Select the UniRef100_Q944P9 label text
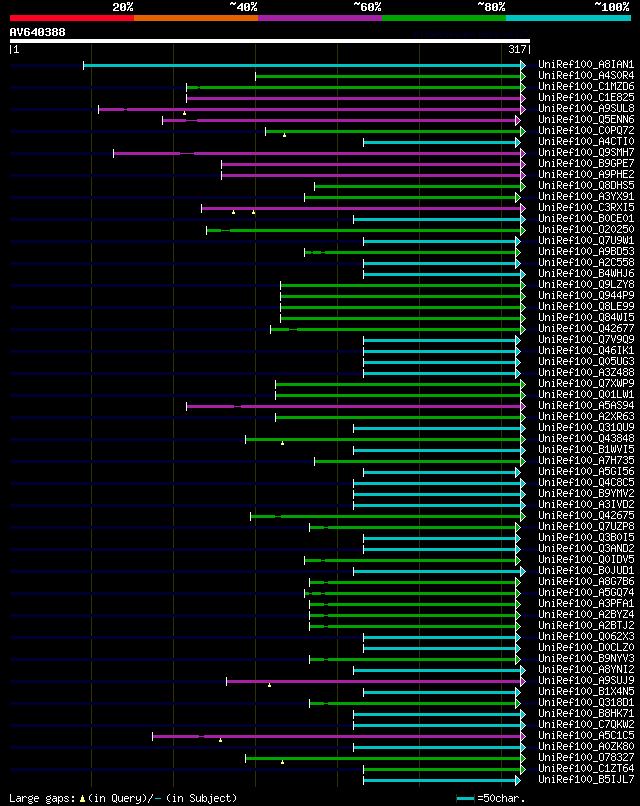 (x=586, y=295)
